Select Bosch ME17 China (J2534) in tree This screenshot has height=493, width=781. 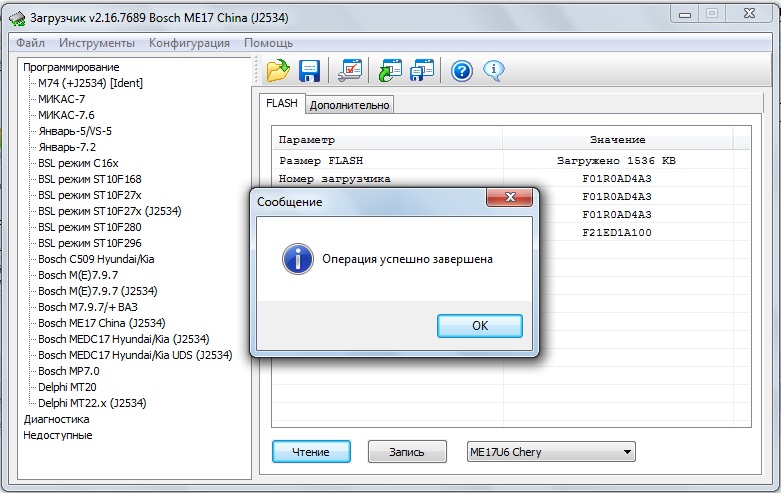102,323
